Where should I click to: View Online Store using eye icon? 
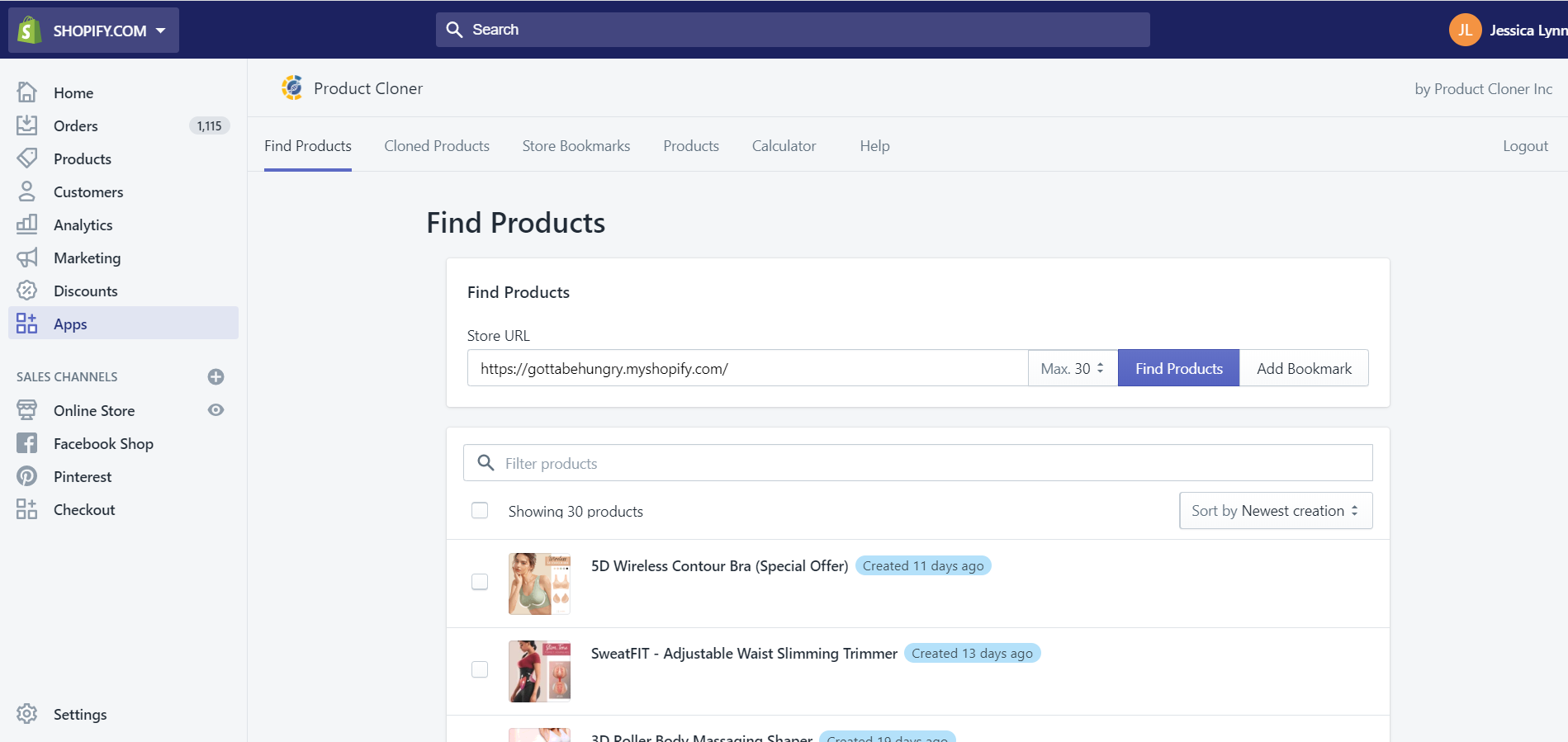[x=216, y=410]
